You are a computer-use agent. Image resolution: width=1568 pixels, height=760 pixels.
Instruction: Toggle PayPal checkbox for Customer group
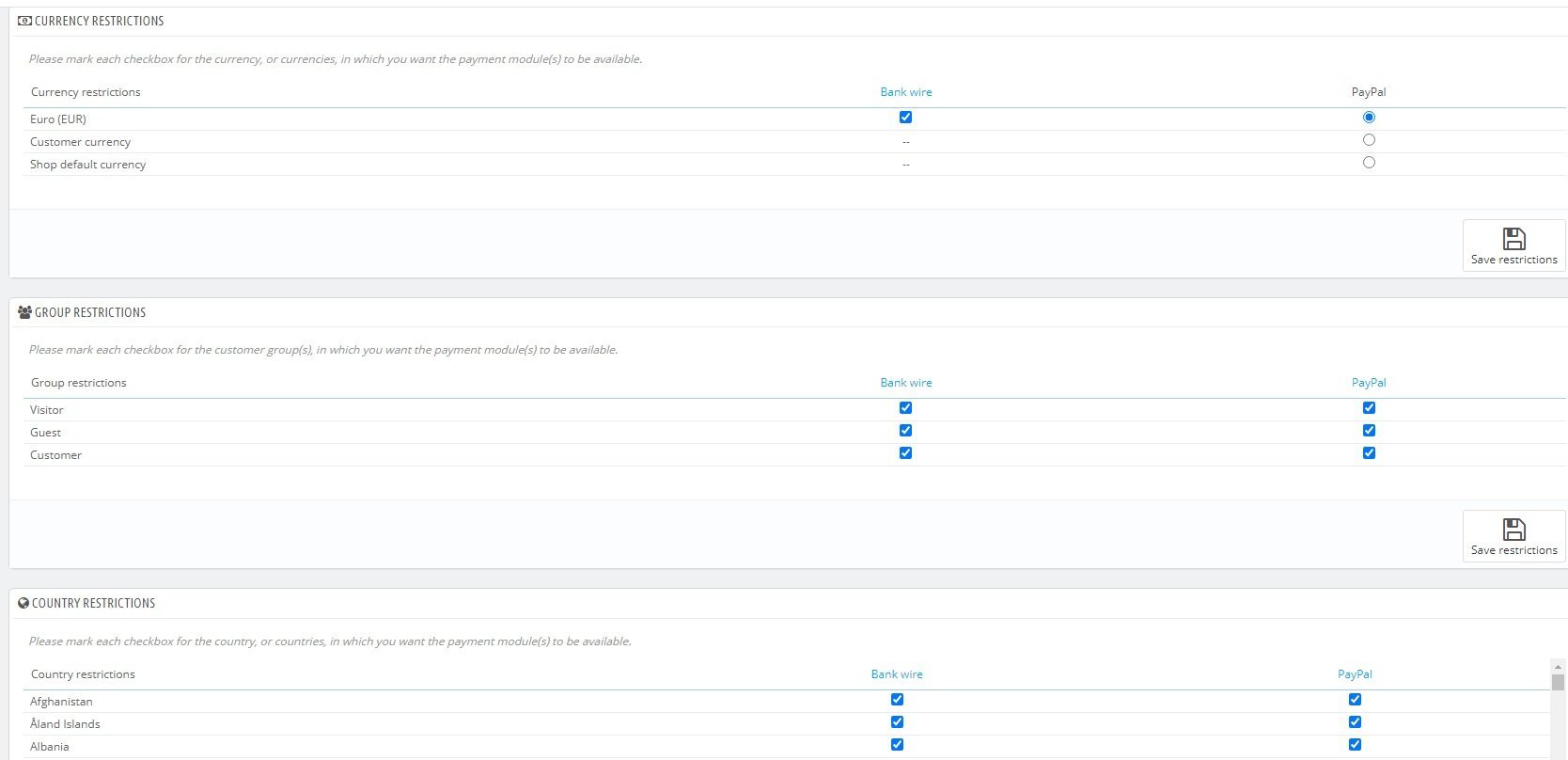(x=1369, y=453)
